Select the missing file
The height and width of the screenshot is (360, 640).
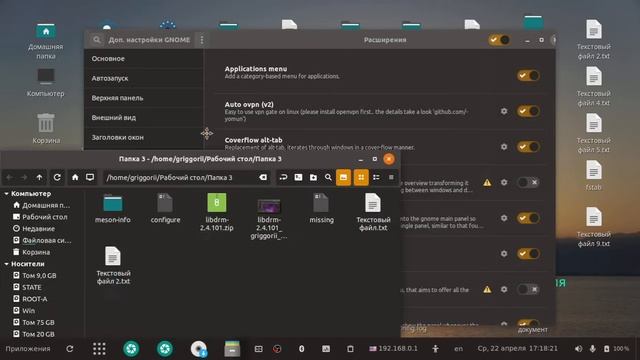click(321, 208)
